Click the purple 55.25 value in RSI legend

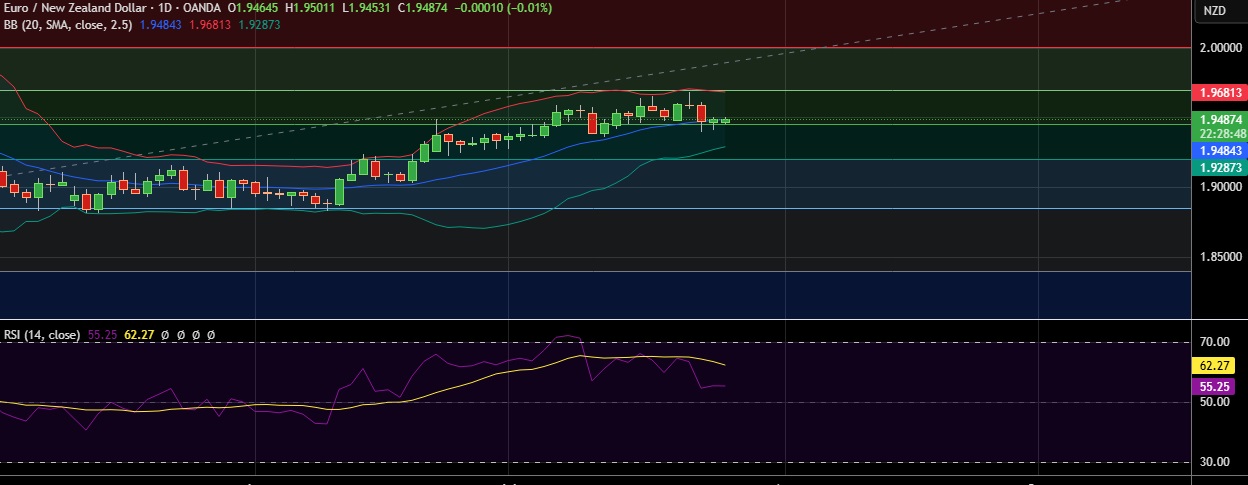(102, 335)
